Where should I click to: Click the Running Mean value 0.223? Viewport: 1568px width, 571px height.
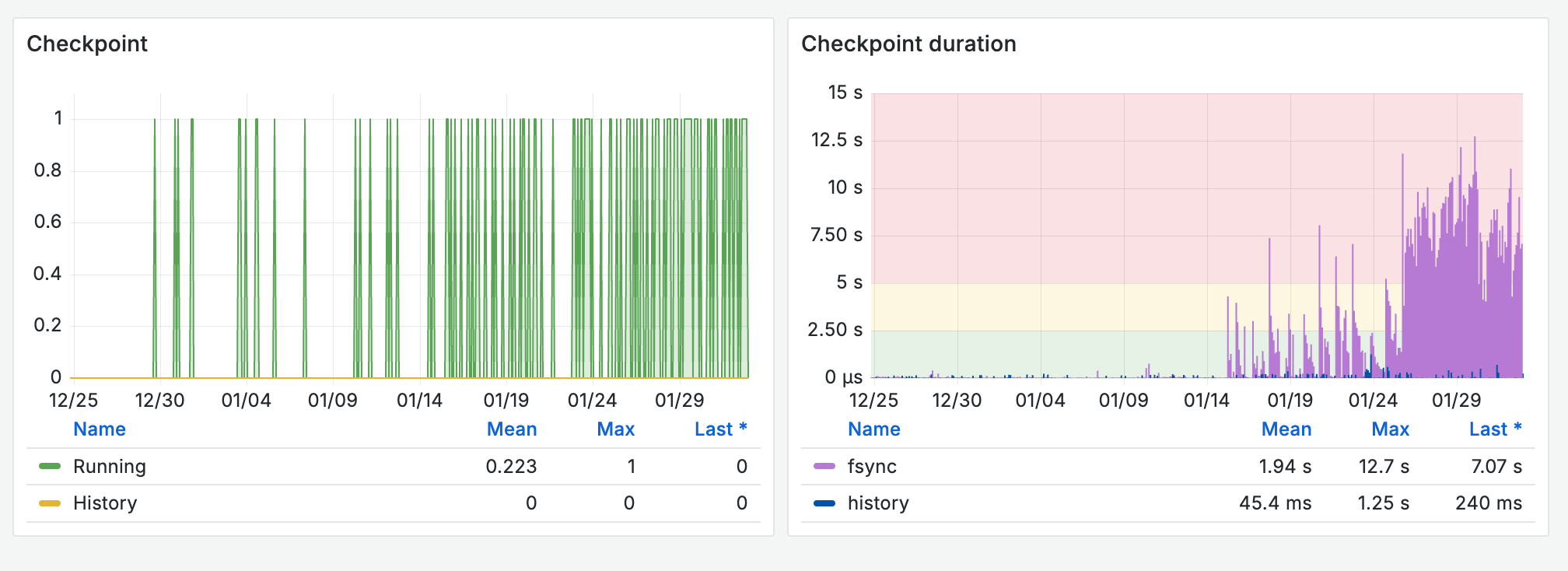click(511, 466)
